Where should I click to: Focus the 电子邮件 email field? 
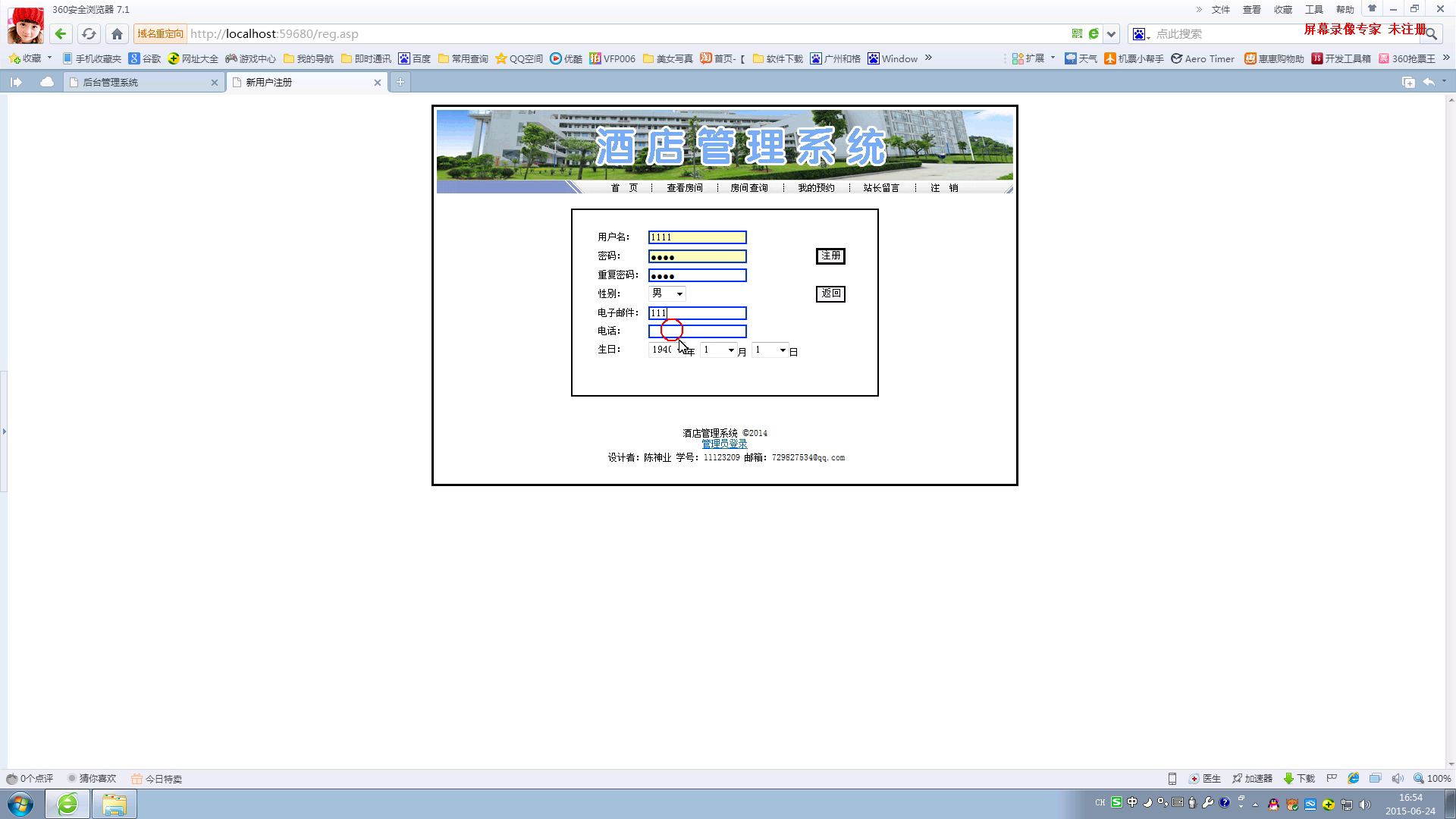click(x=698, y=313)
